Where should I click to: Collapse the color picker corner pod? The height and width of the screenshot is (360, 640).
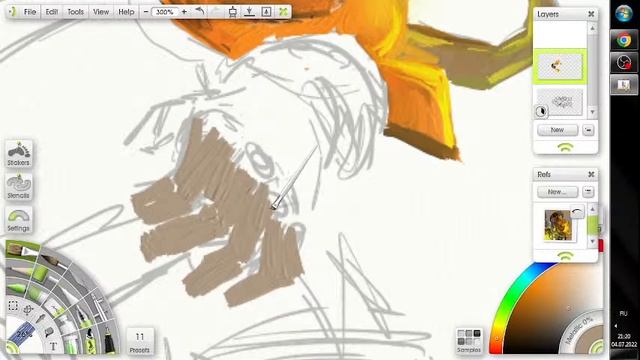click(597, 348)
